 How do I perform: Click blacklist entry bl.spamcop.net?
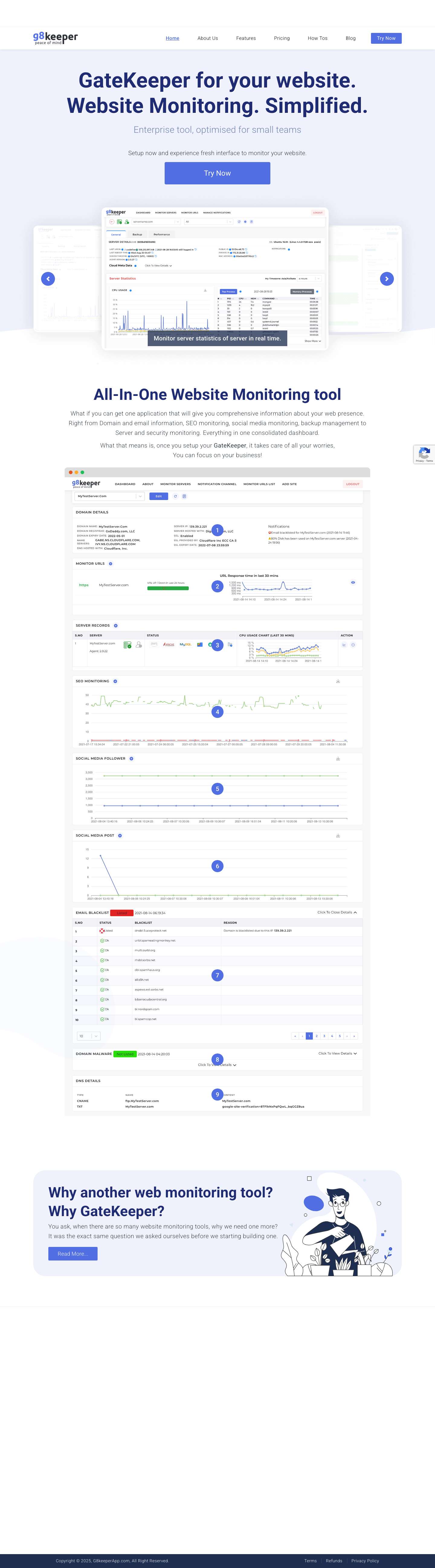(146, 1019)
